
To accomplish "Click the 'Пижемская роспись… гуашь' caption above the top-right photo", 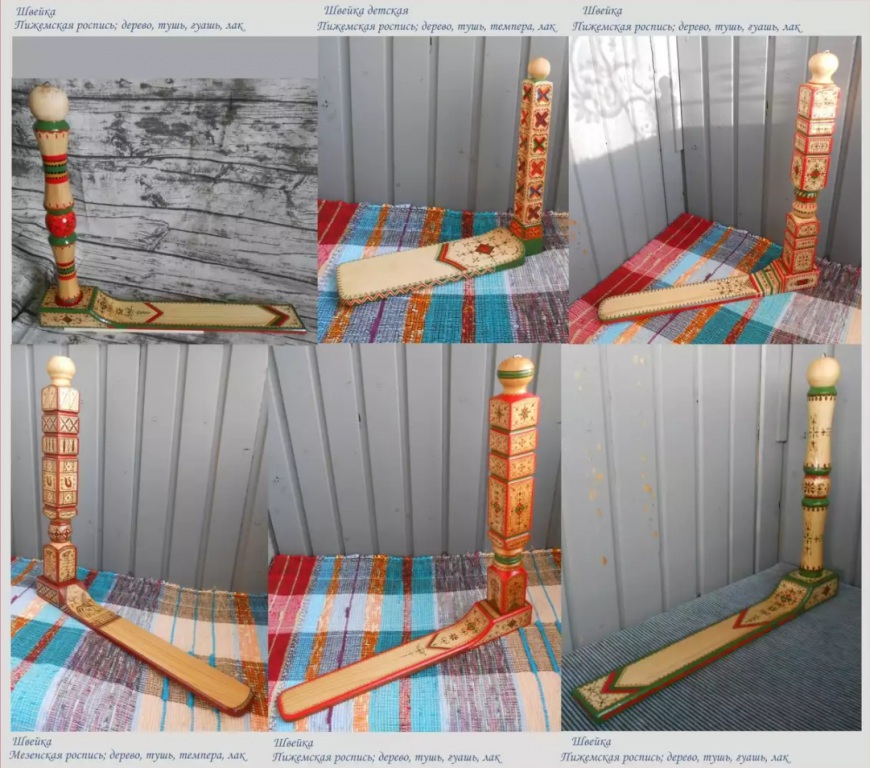I will [x=687, y=26].
